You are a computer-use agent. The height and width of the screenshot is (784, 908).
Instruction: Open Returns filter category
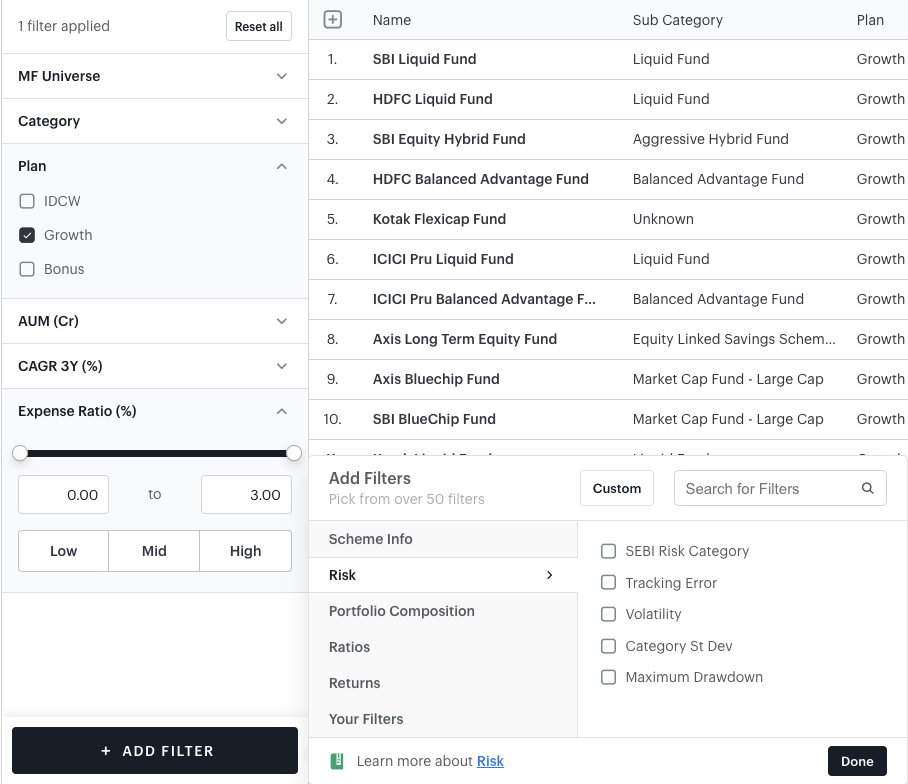443,683
